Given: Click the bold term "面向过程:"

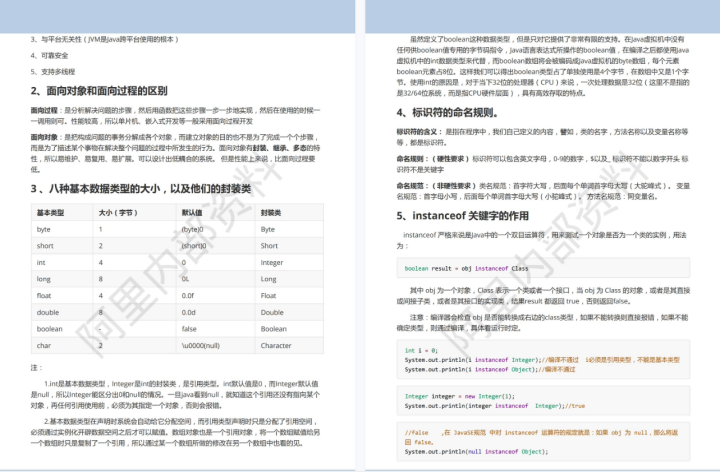Looking at the screenshot, I should pyautogui.click(x=45, y=110).
